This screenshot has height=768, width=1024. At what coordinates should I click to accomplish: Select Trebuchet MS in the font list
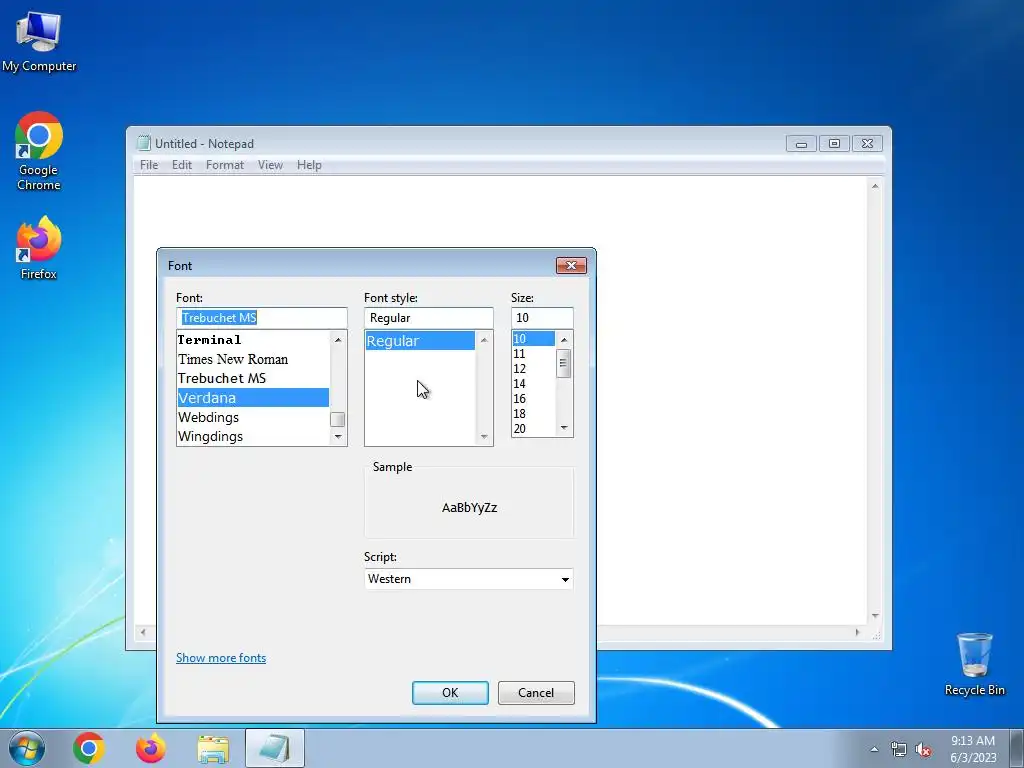[253, 378]
